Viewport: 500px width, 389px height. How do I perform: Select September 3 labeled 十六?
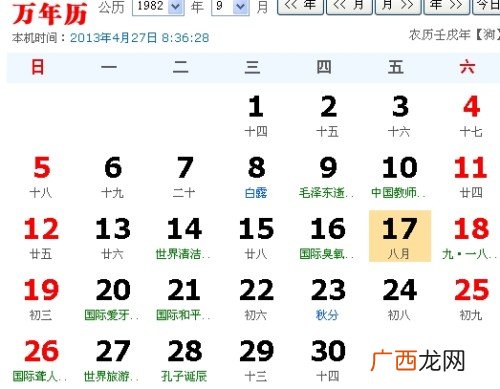click(x=400, y=116)
